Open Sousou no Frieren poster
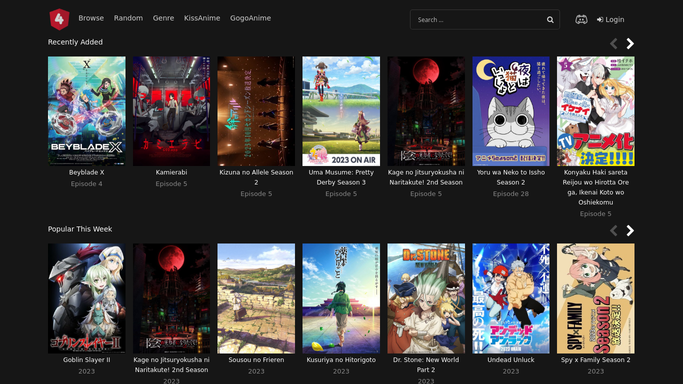 (x=256, y=298)
